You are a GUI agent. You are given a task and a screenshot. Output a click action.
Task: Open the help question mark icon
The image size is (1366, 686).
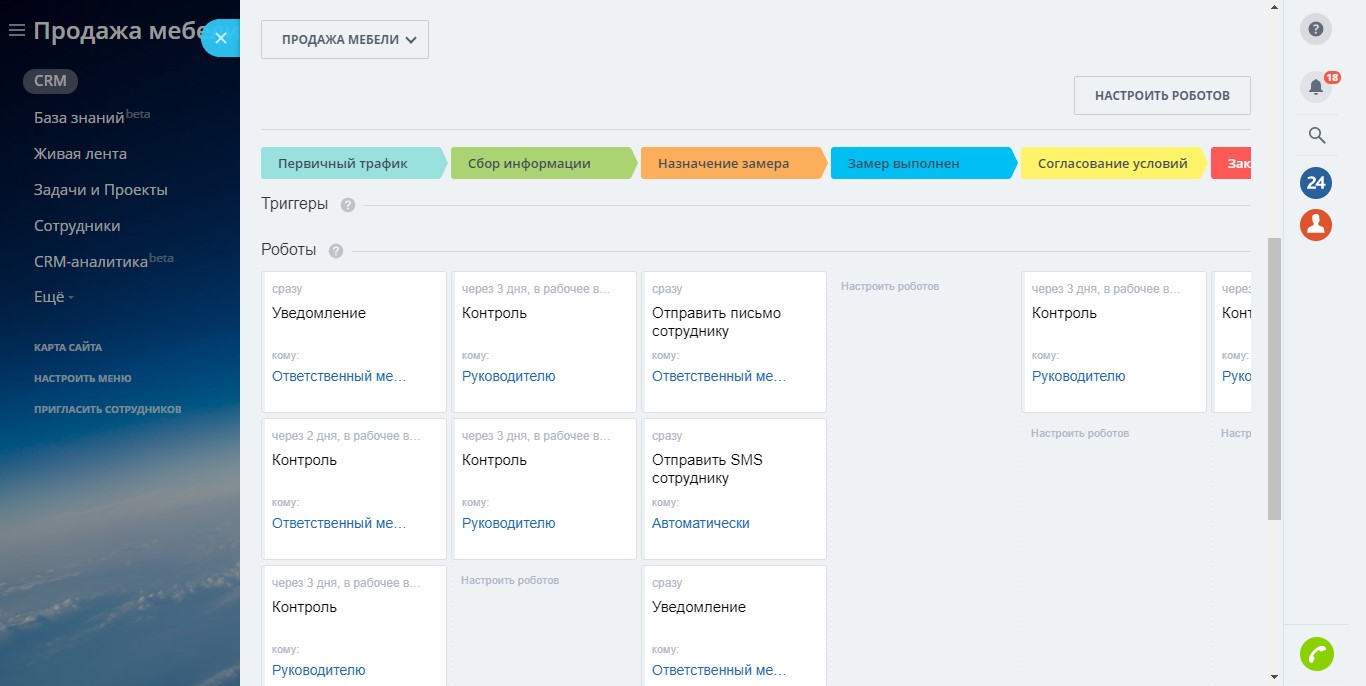point(1316,29)
